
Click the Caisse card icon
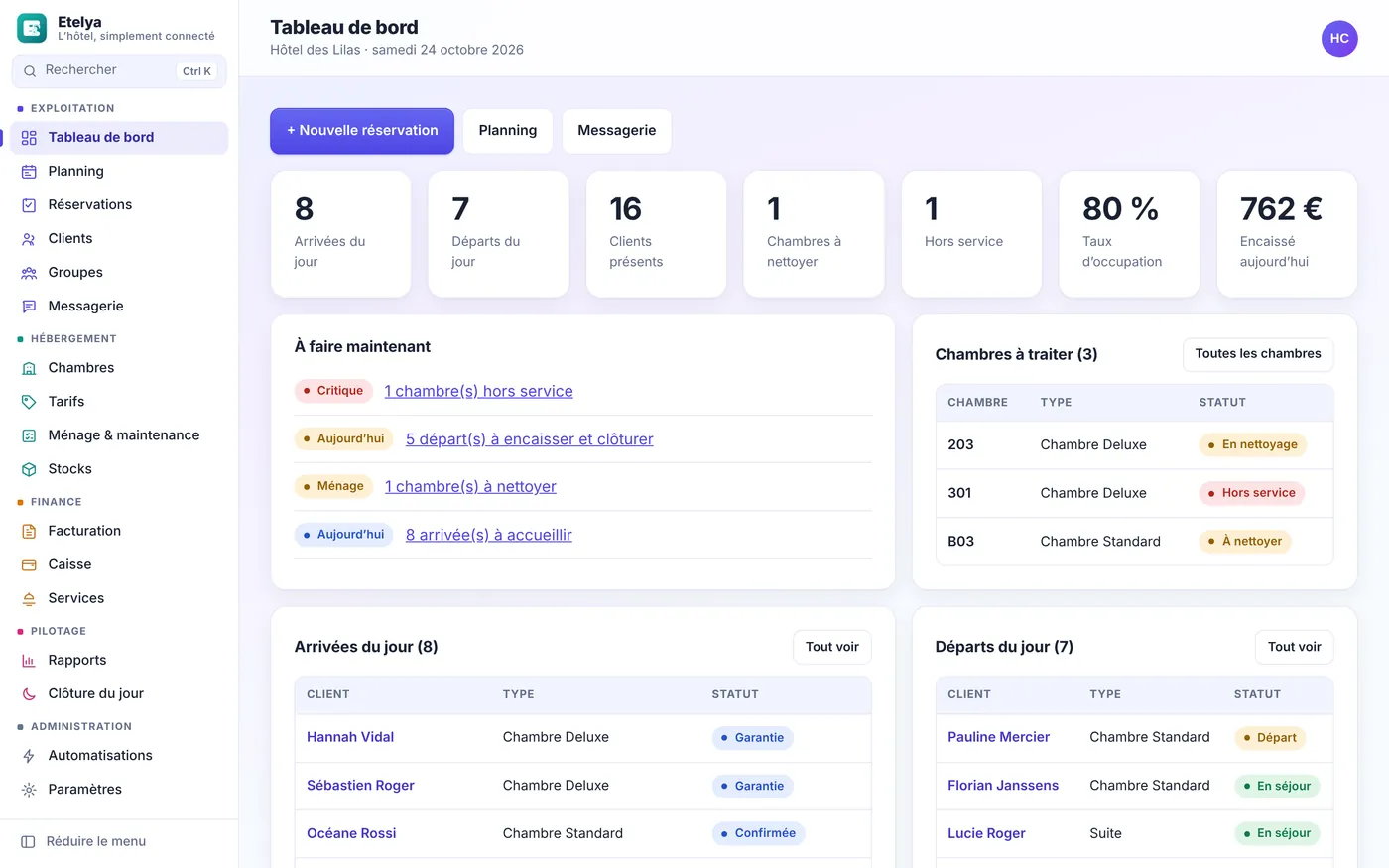point(29,564)
